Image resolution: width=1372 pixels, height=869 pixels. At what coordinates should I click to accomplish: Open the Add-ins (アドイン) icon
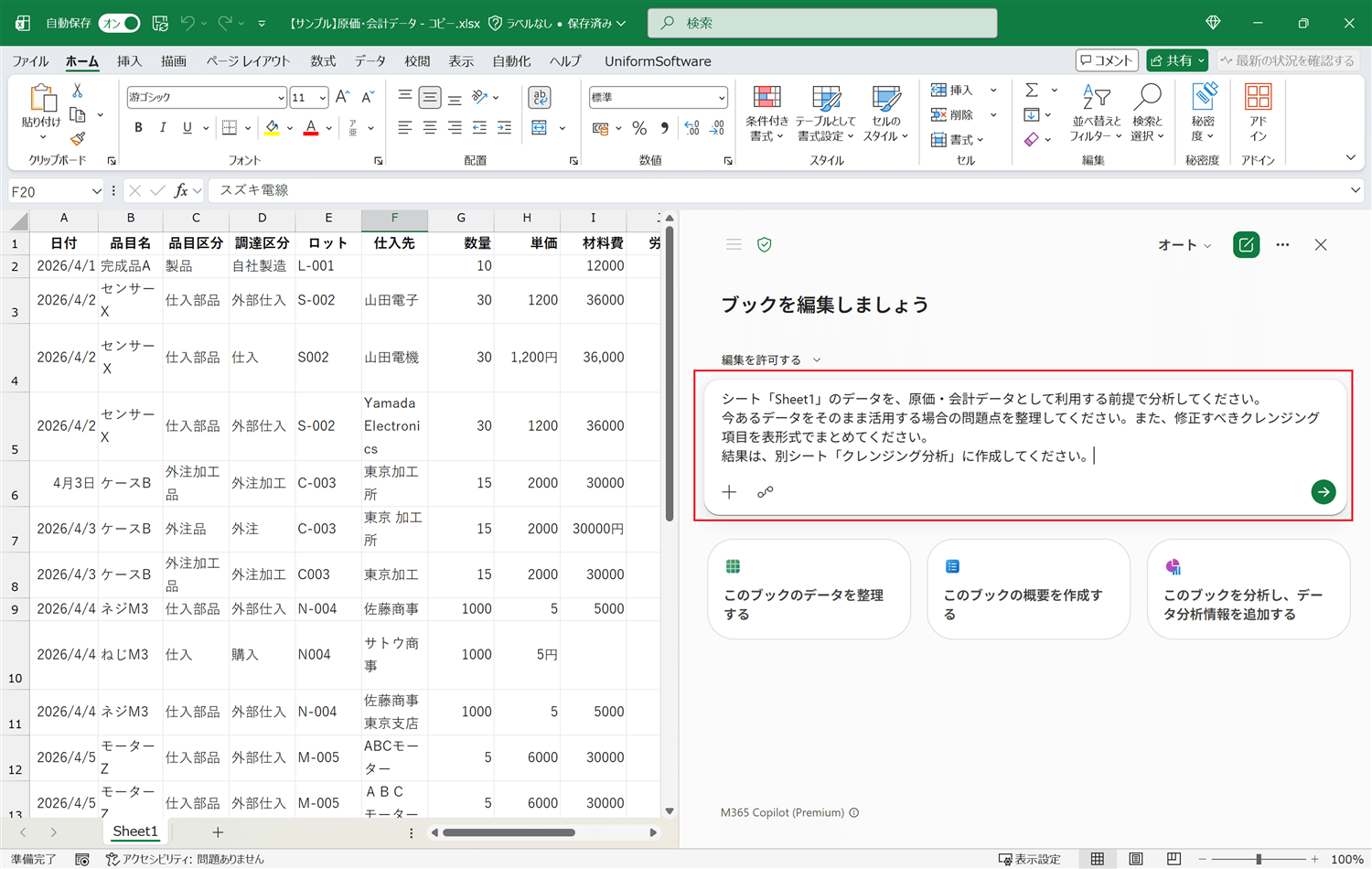click(x=1259, y=97)
